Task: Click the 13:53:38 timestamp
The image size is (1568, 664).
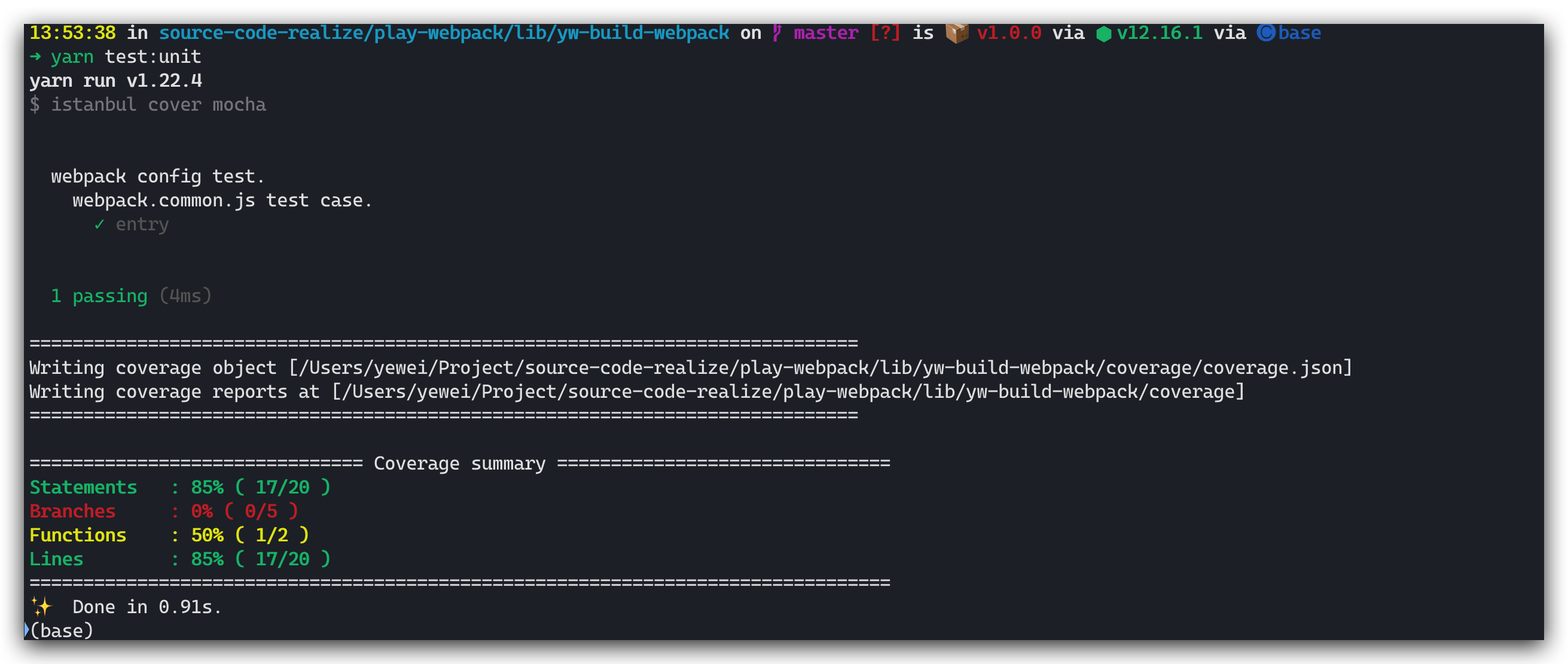Action: pyautogui.click(x=72, y=33)
